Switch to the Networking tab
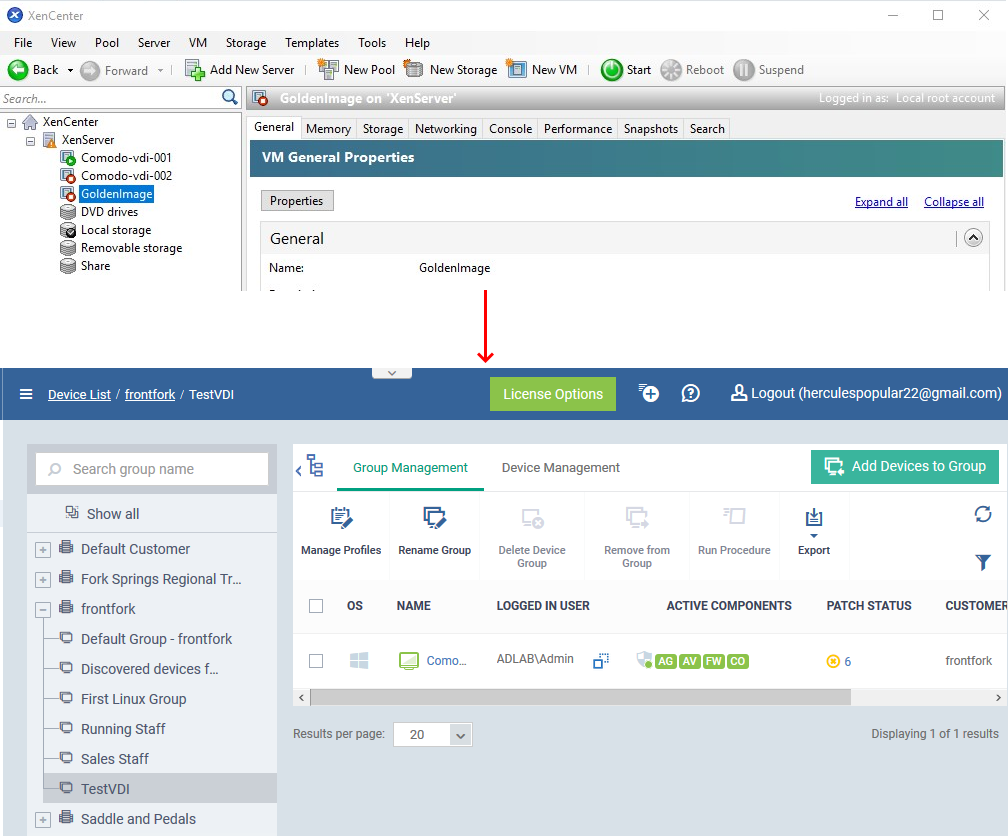The image size is (1008, 837). pyautogui.click(x=446, y=129)
